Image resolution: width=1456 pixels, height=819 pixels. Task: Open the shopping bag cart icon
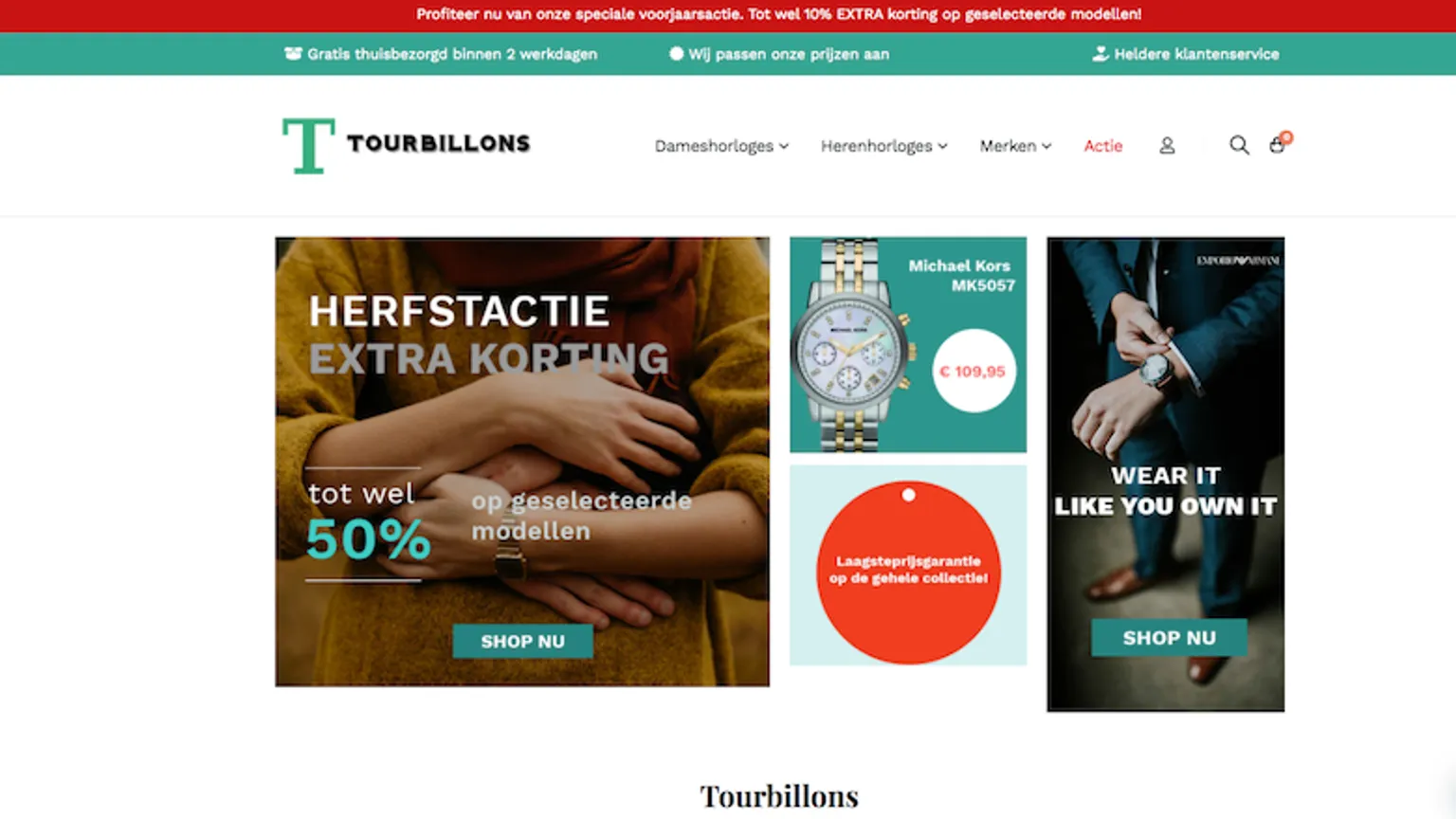click(x=1277, y=146)
